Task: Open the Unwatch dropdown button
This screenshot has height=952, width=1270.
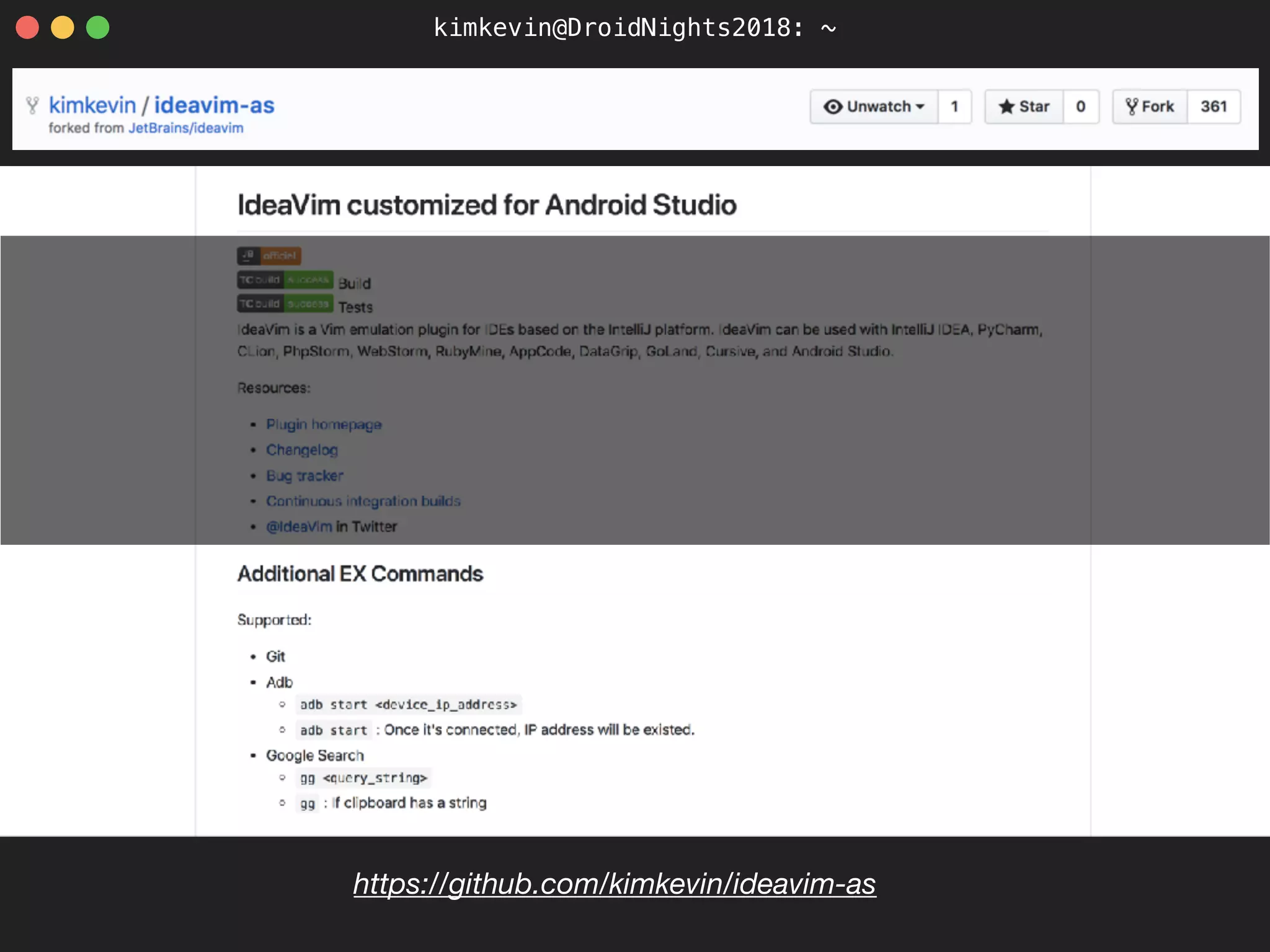Action: coord(874,107)
